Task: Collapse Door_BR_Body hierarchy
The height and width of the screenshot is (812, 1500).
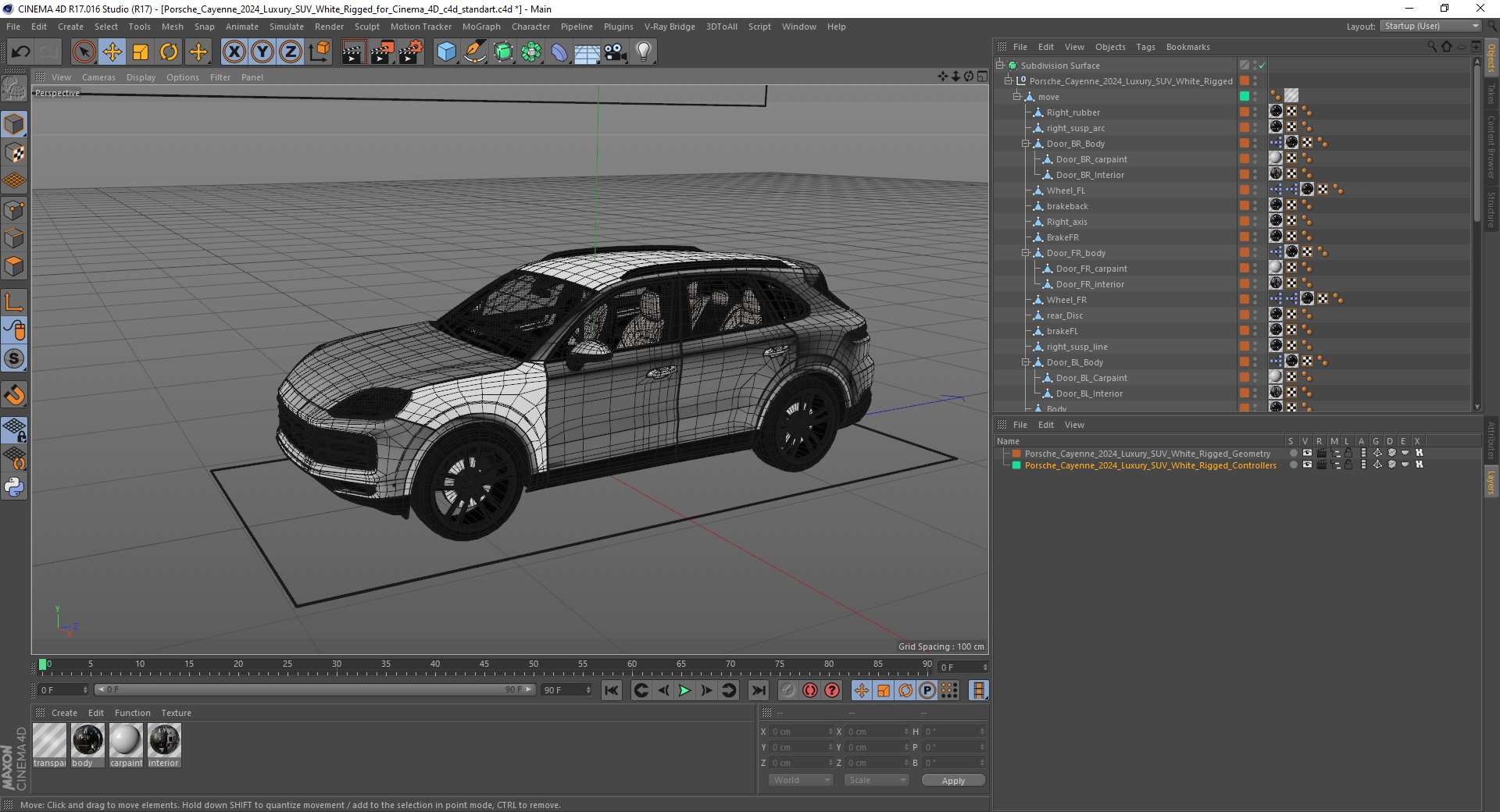Action: tap(1026, 144)
